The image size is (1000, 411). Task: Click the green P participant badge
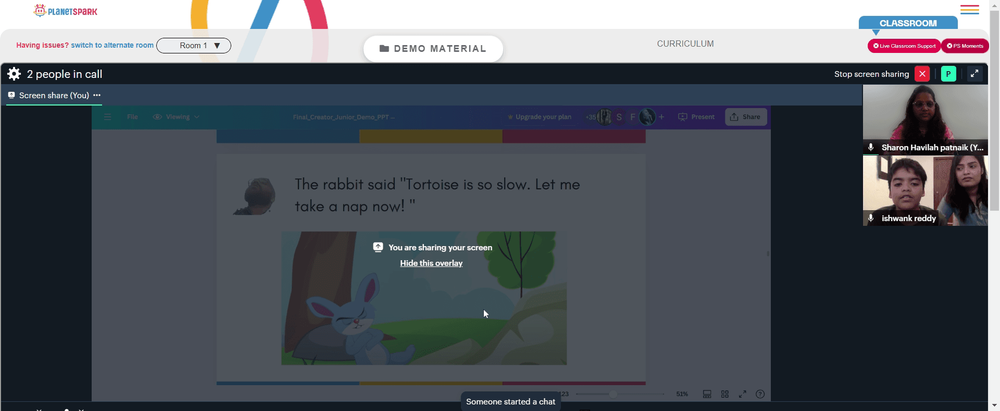pyautogui.click(x=948, y=74)
